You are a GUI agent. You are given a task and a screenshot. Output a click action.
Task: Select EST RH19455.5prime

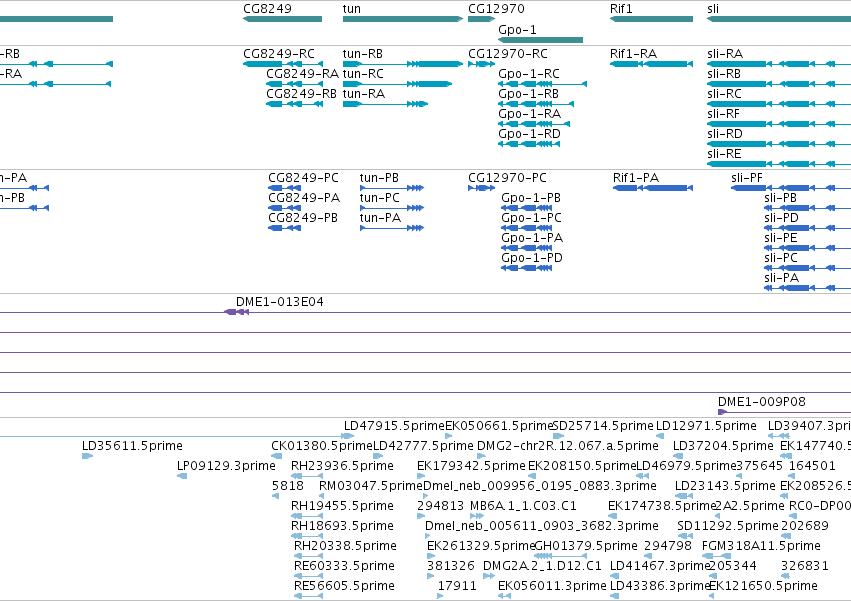(307, 516)
